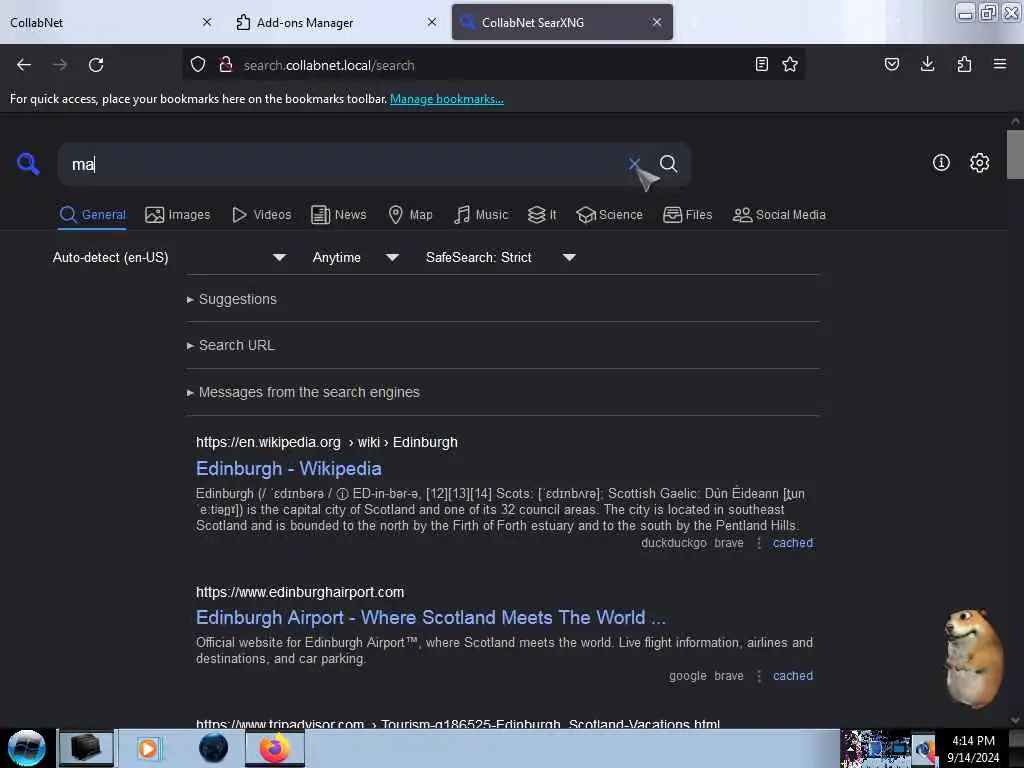Open cached copy of Edinburgh Airport result
Viewport: 1024px width, 768px height.
coord(793,676)
